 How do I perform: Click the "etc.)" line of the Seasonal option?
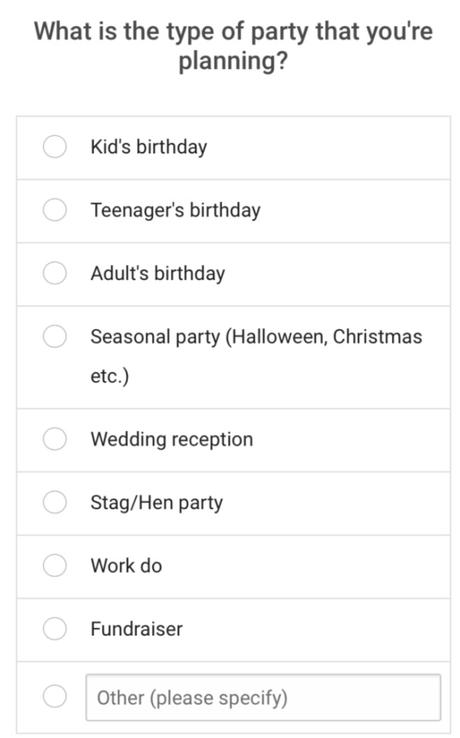click(110, 377)
